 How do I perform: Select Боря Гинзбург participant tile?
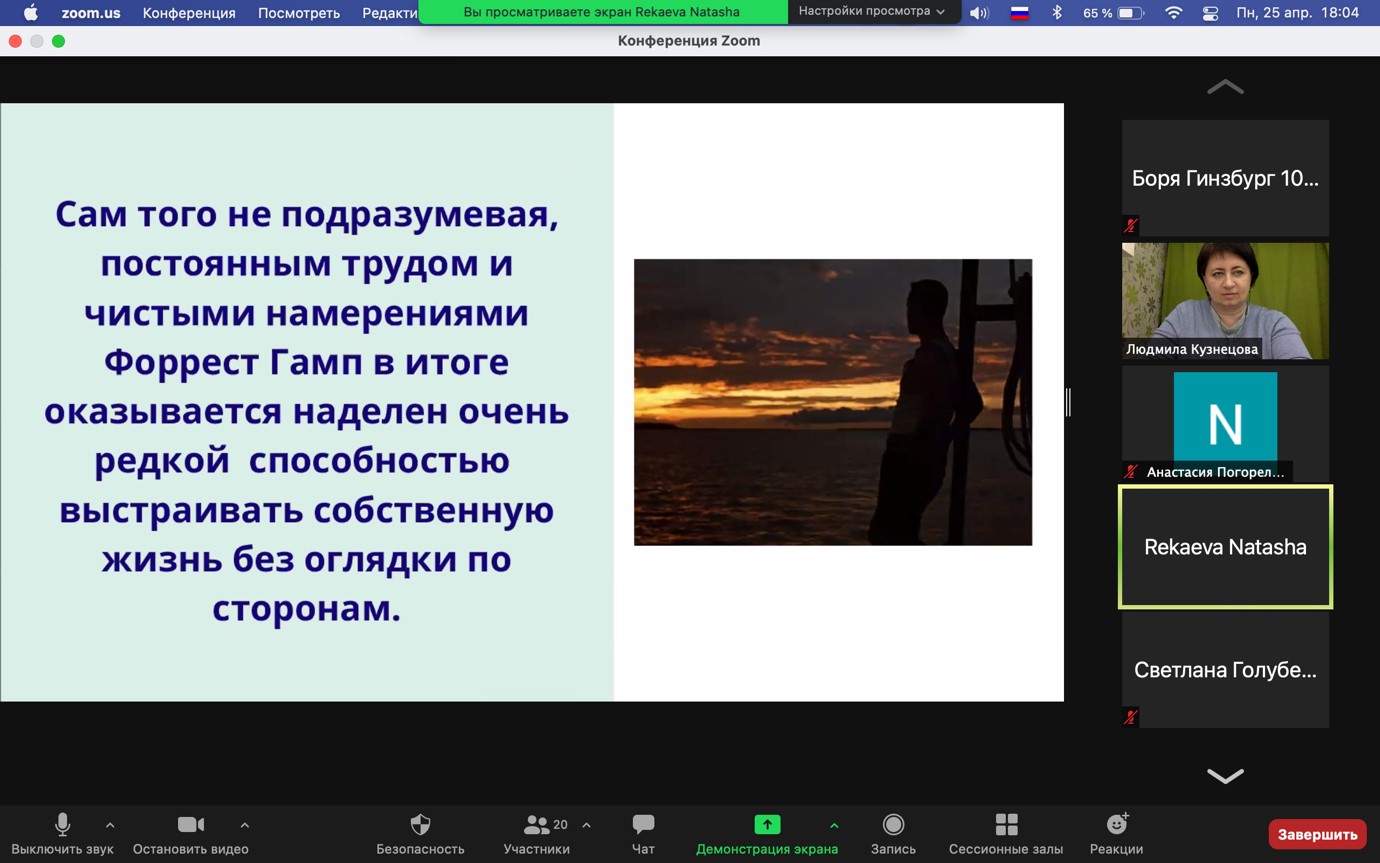pyautogui.click(x=1225, y=178)
